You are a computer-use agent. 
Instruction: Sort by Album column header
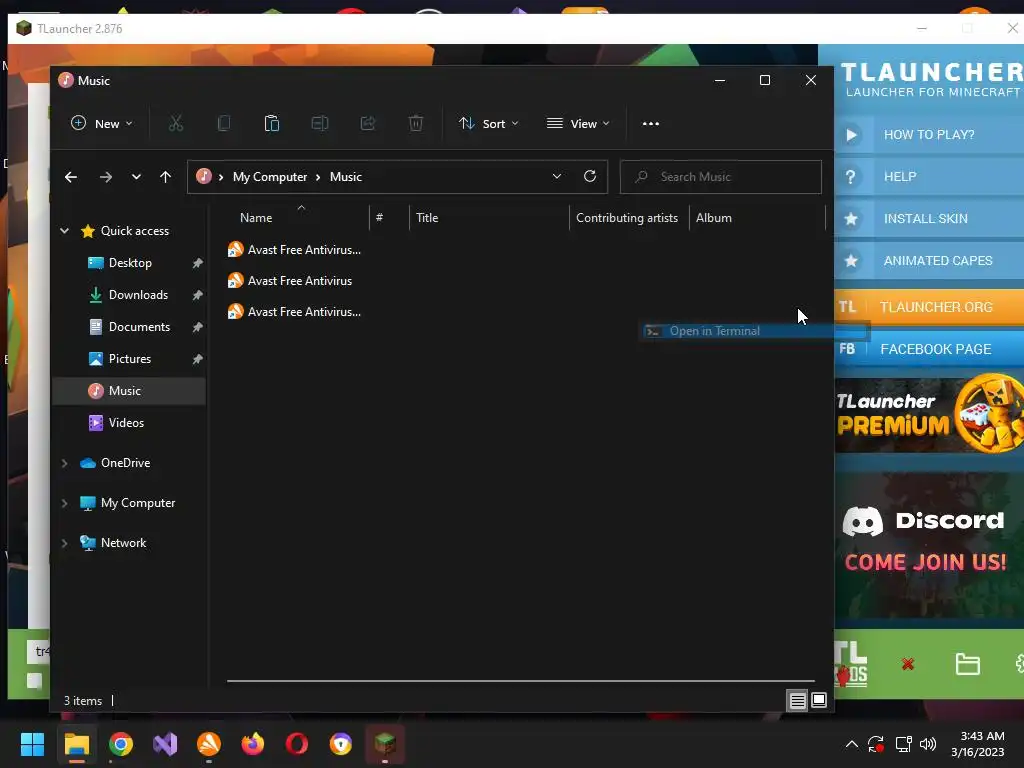click(x=714, y=218)
